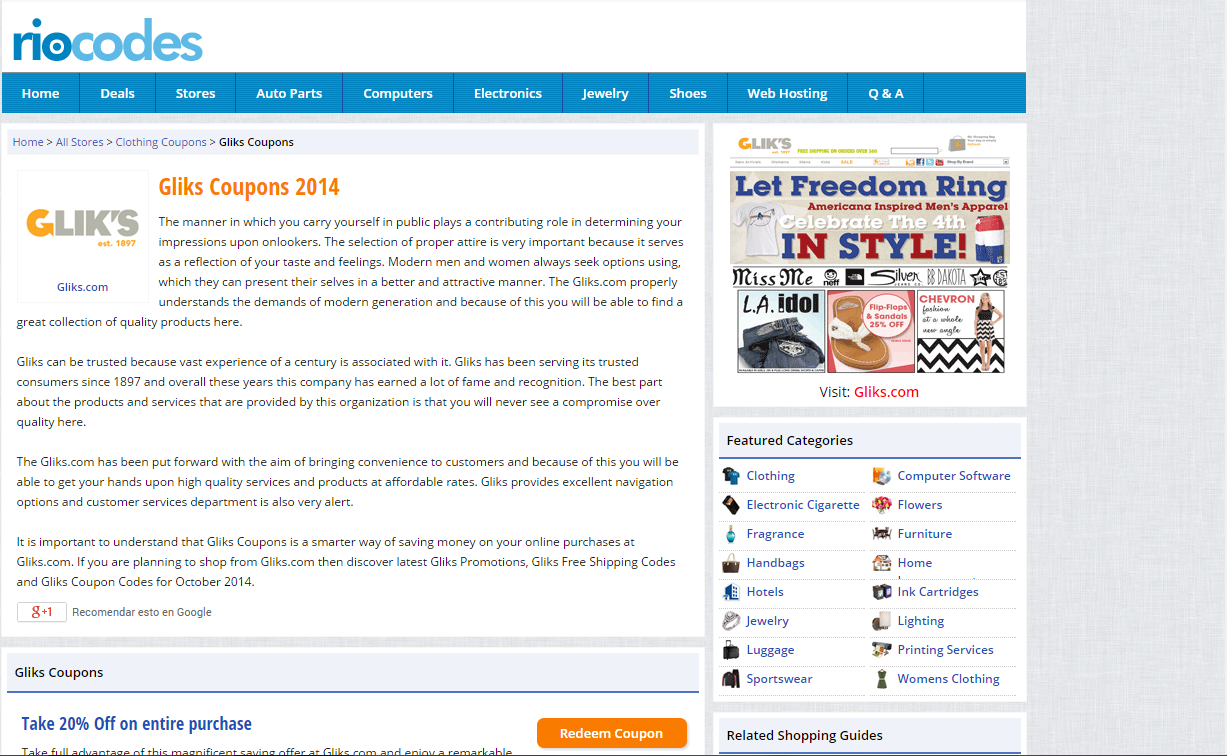This screenshot has width=1227, height=756.
Task: Click the Furniture category icon
Action: click(882, 534)
